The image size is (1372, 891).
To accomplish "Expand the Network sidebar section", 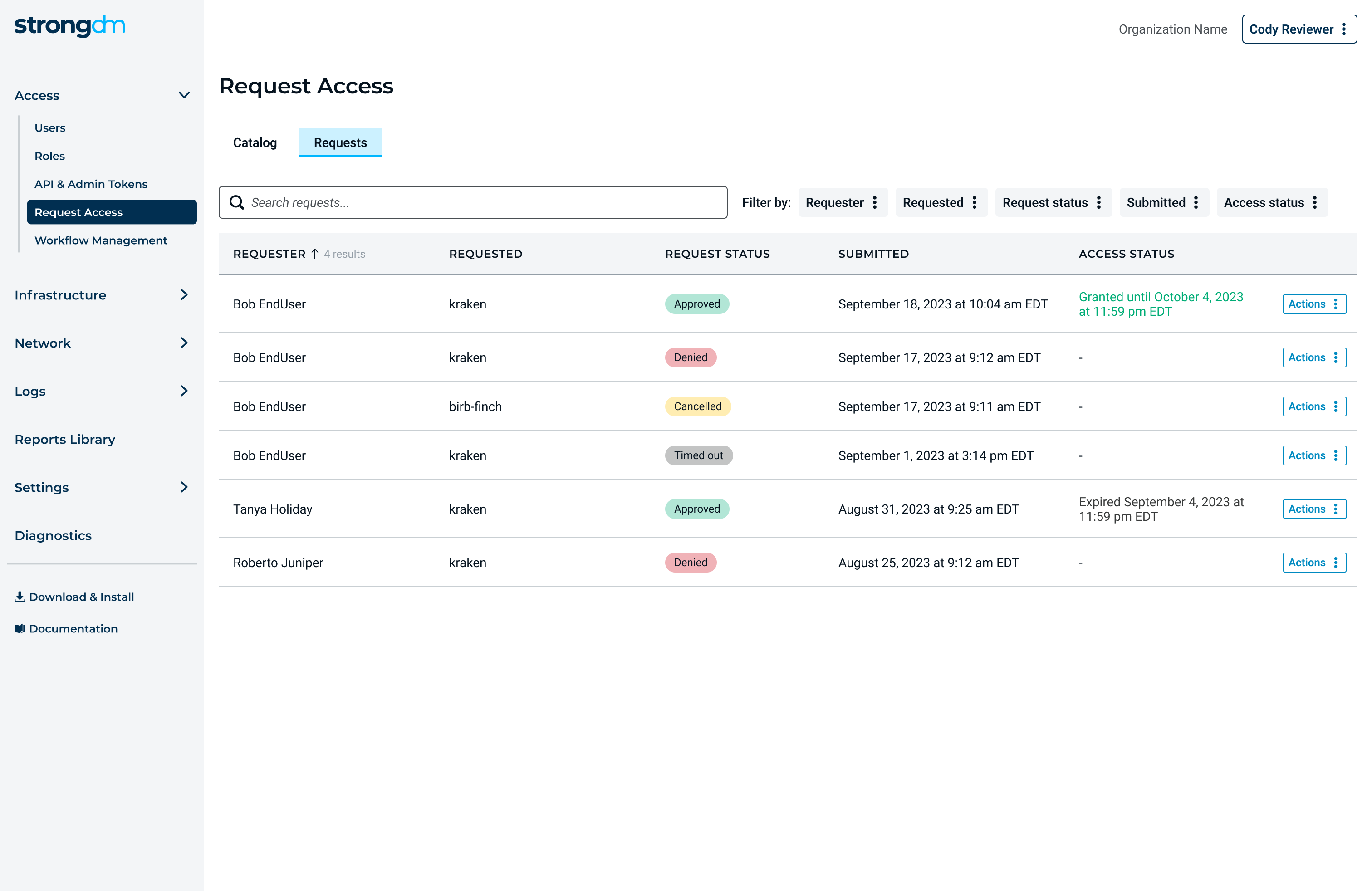I will [184, 343].
